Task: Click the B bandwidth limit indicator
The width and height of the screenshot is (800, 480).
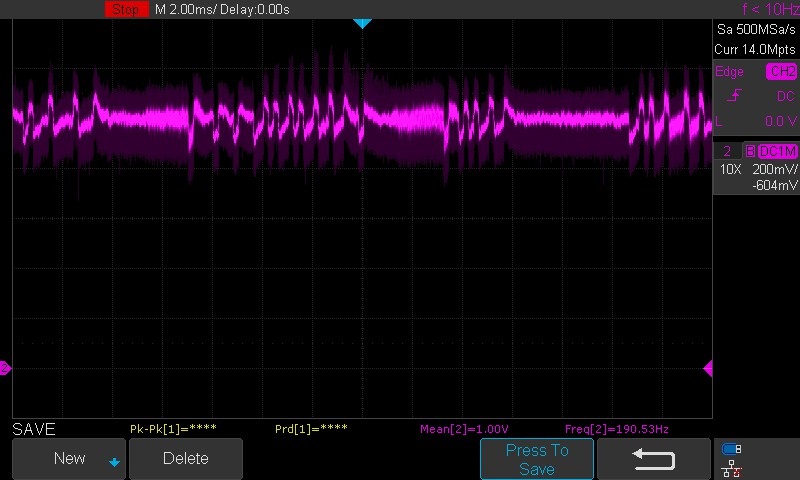Action: tap(750, 151)
